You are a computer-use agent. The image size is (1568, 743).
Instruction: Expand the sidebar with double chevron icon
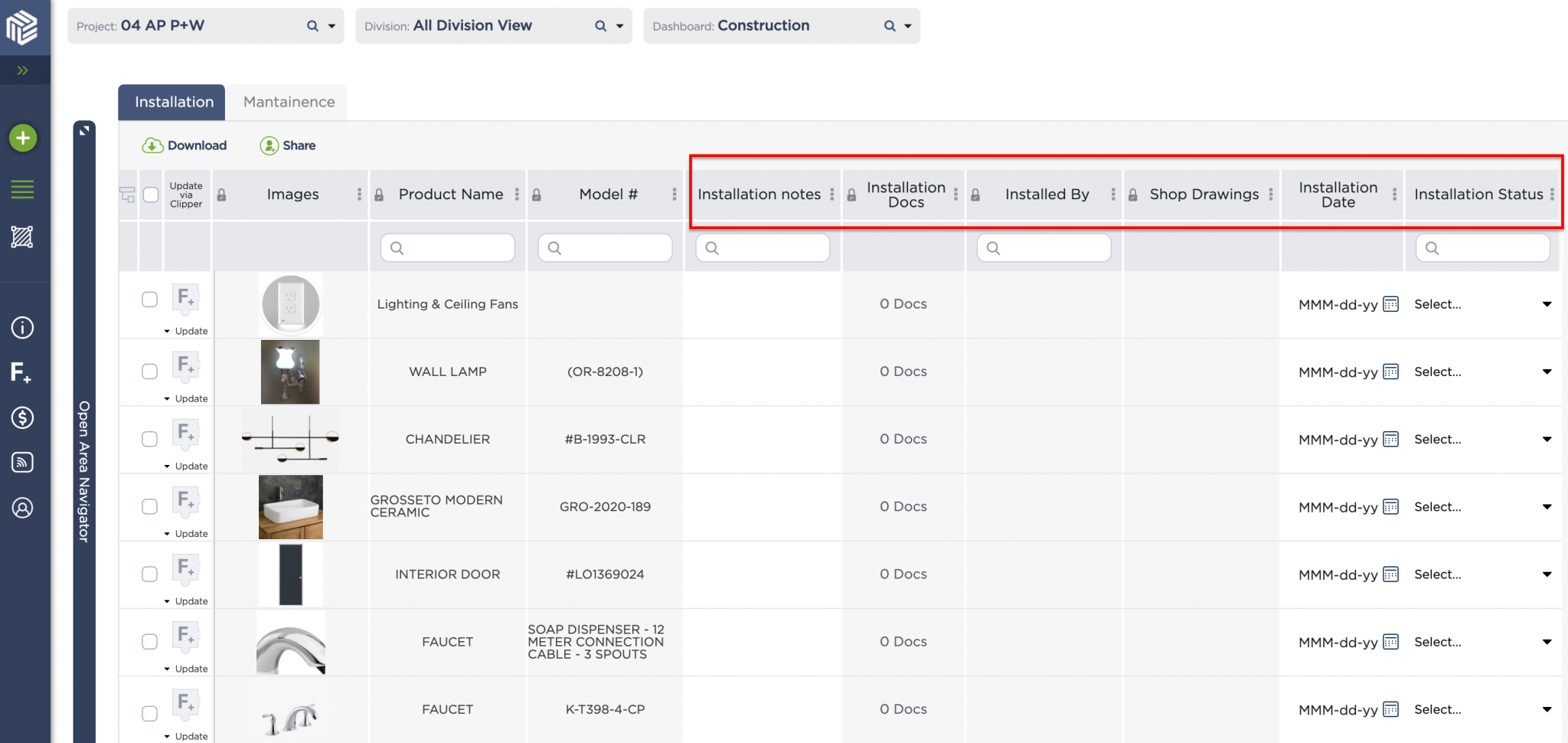tap(23, 70)
